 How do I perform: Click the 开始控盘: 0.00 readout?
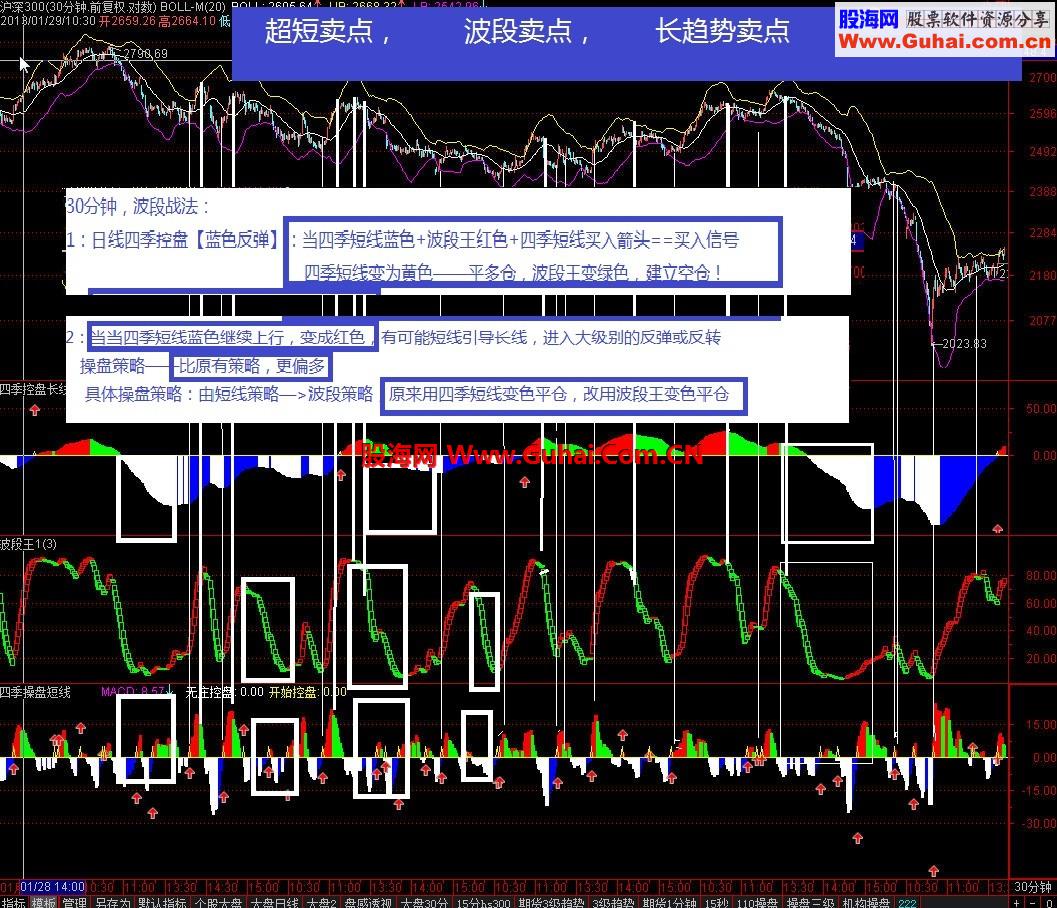pos(308,692)
